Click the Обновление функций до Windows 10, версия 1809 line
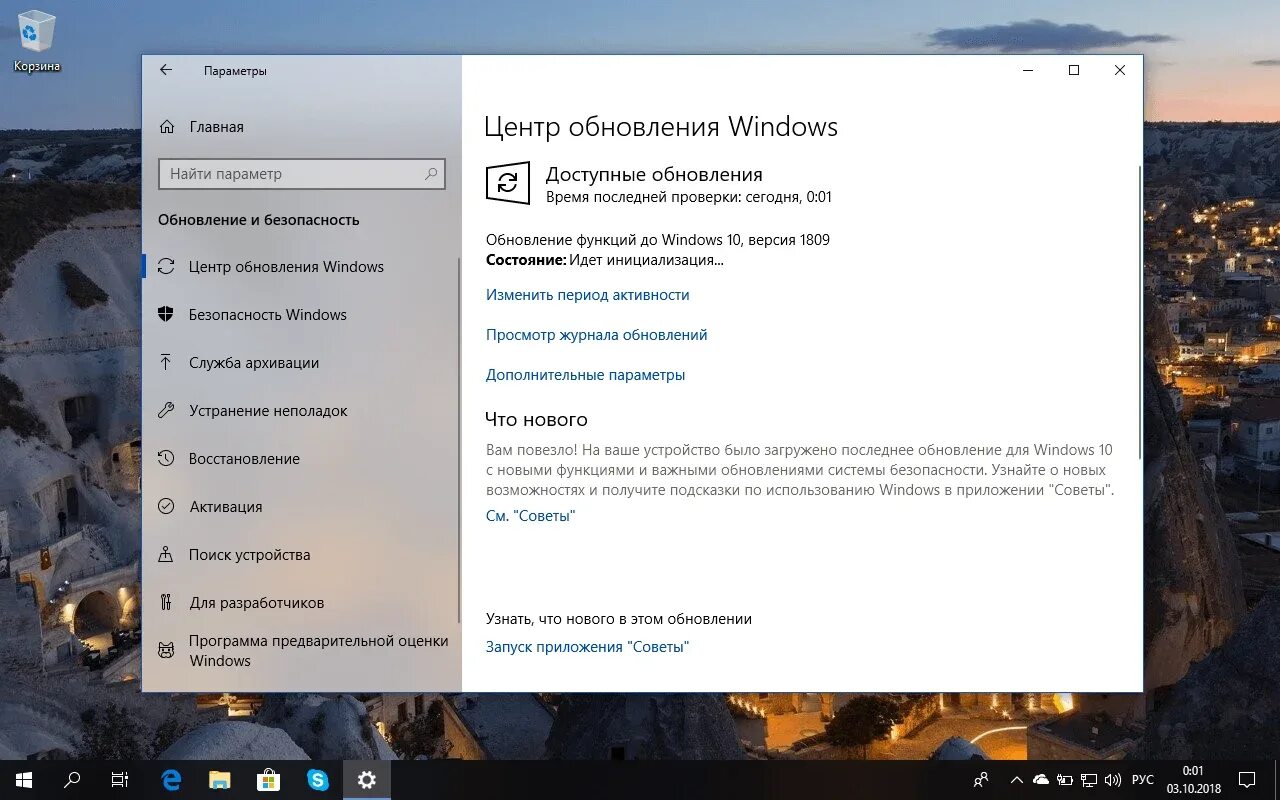The image size is (1280, 800). pos(658,240)
